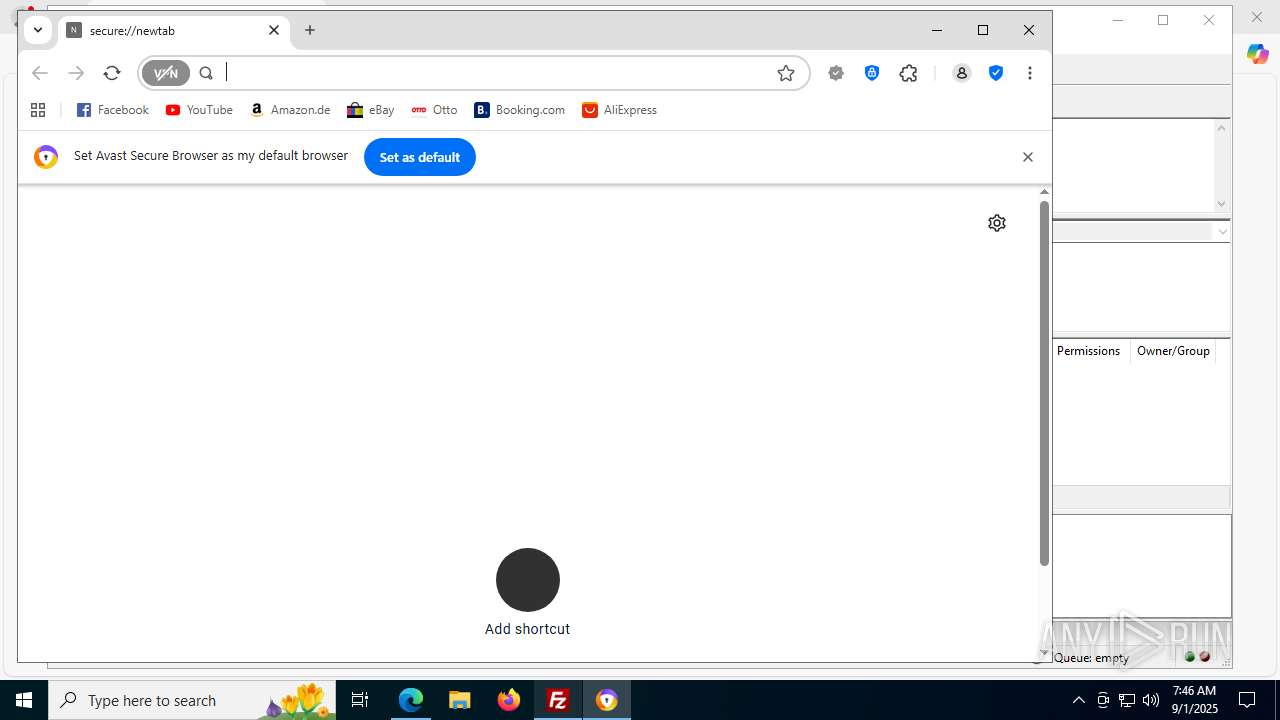This screenshot has width=1280, height=720.
Task: Open the Booking.com bookmark
Action: coord(520,110)
